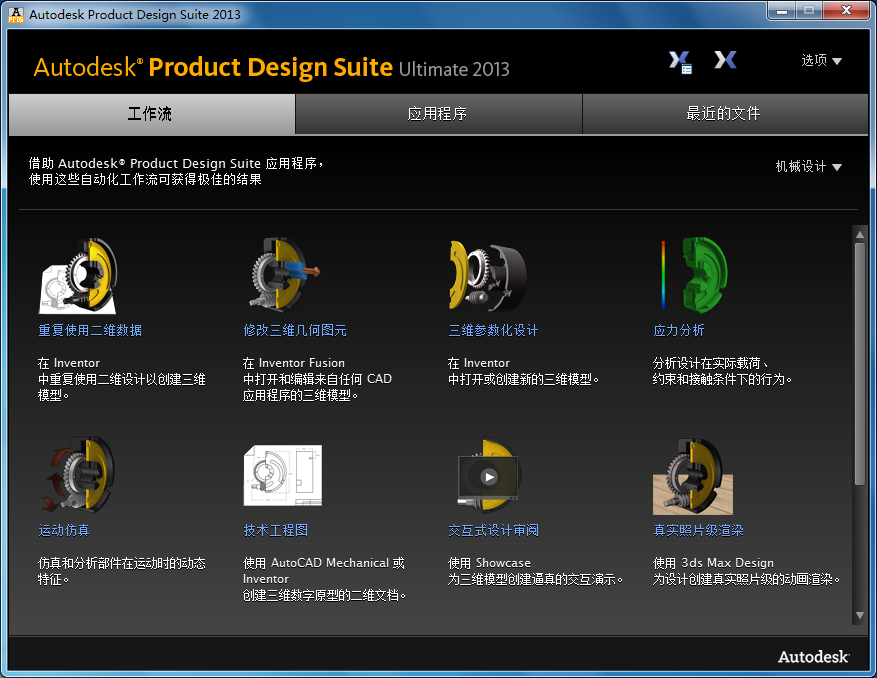
Task: Click the text 分析设计在实际载荷、
Action: click(x=711, y=362)
